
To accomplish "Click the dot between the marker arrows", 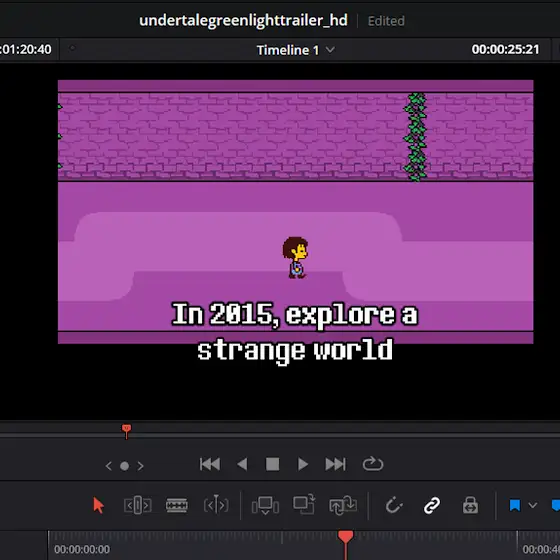I will [x=125, y=466].
